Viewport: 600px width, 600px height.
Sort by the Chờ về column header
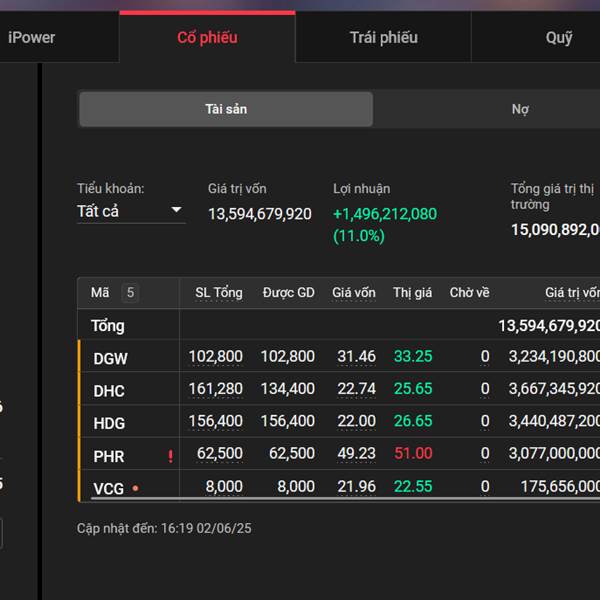[x=470, y=293]
